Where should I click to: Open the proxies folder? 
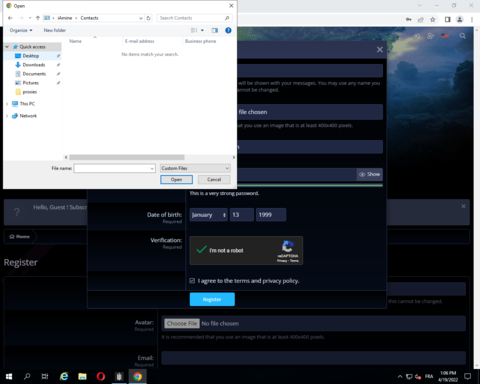click(30, 92)
